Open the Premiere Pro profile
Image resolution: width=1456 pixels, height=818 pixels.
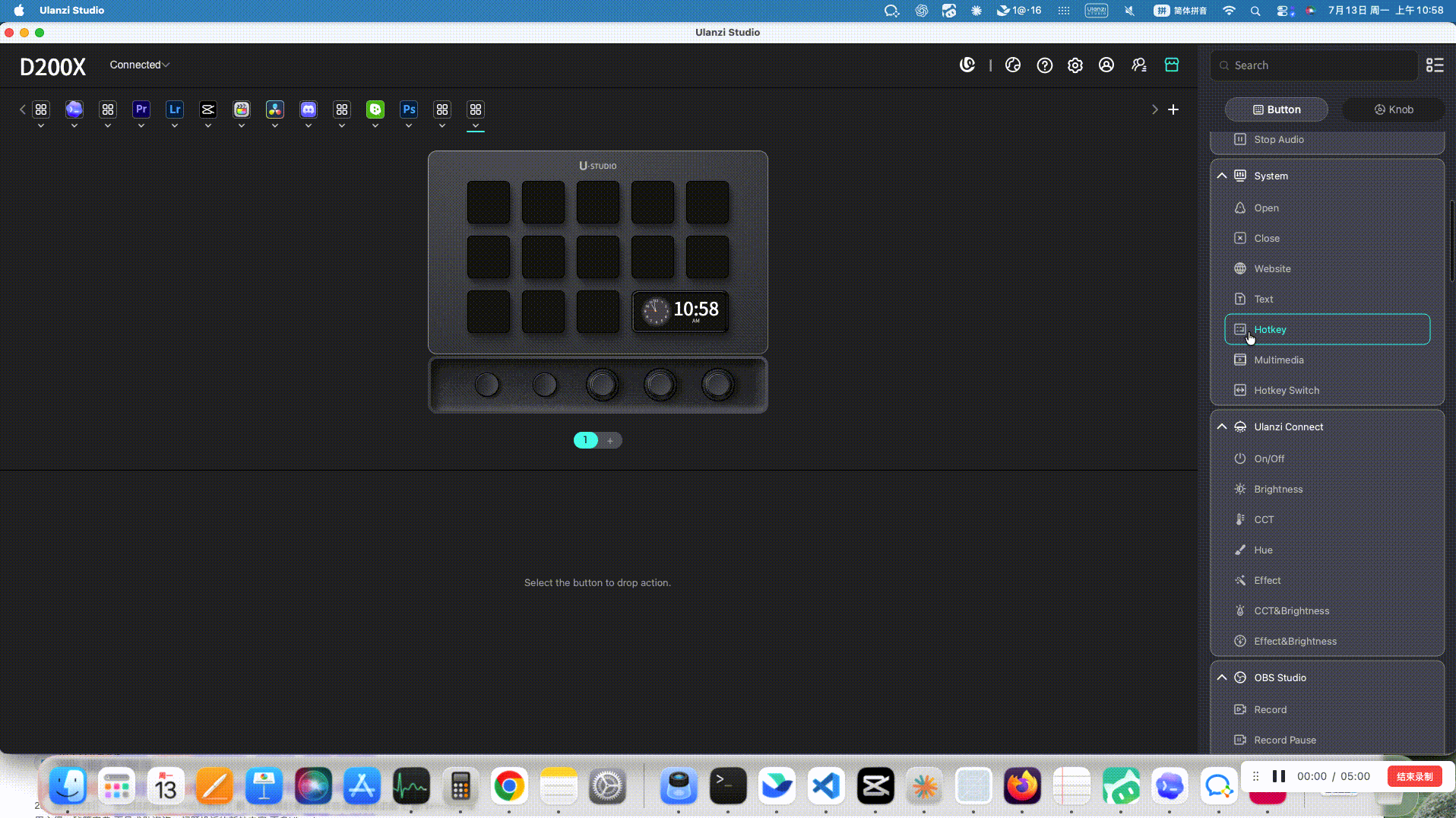pyautogui.click(x=141, y=109)
